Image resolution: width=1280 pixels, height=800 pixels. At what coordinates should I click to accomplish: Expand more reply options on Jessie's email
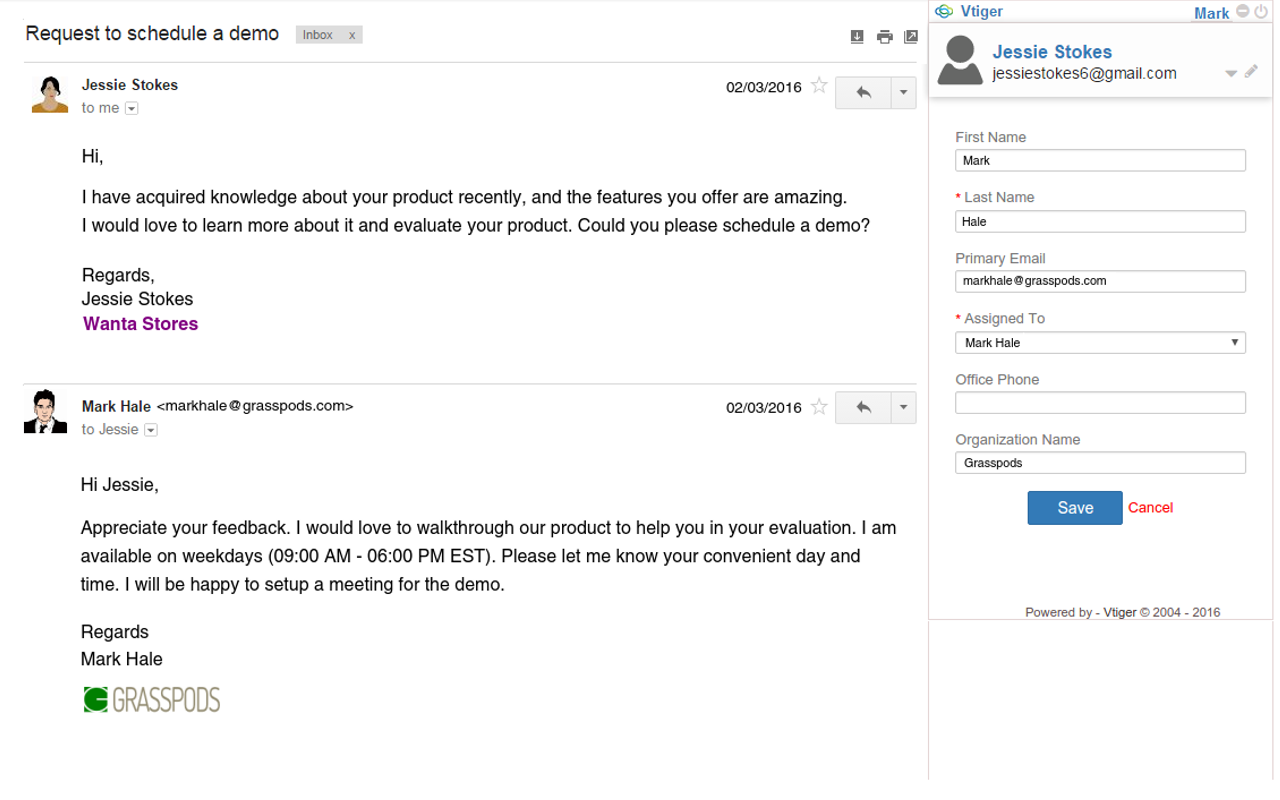[903, 92]
